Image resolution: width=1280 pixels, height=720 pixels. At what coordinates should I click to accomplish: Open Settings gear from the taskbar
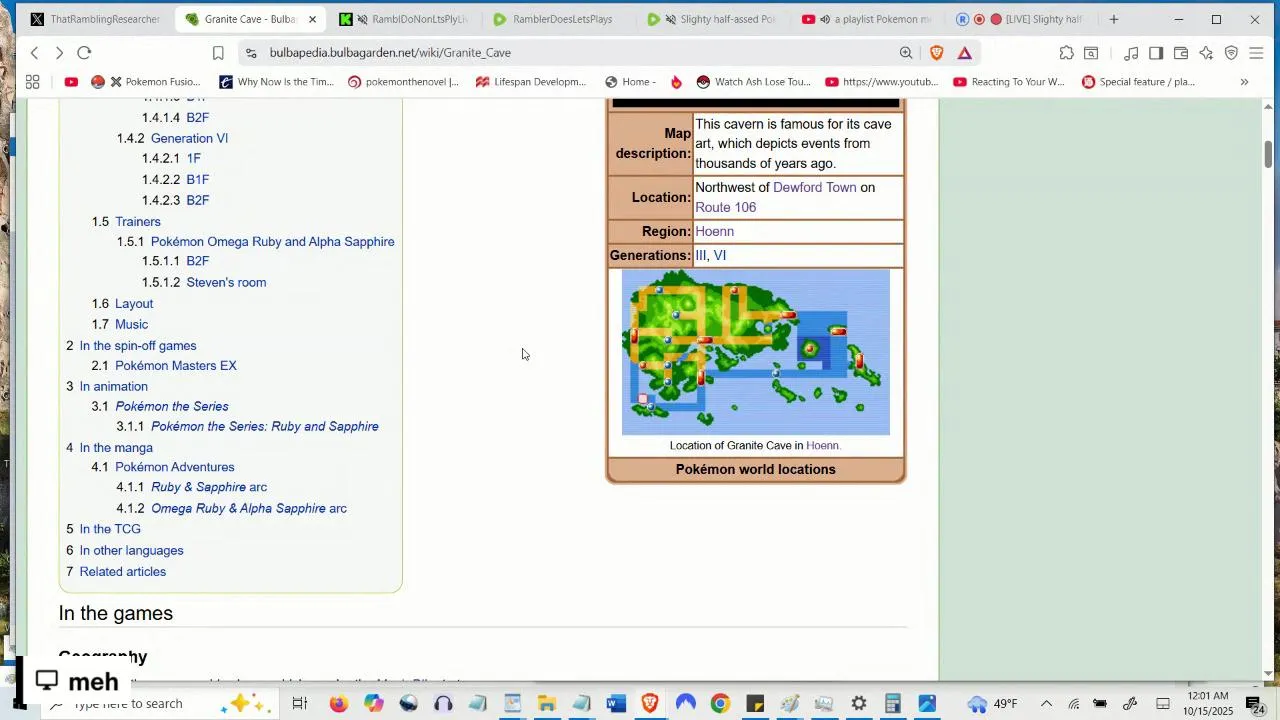858,704
